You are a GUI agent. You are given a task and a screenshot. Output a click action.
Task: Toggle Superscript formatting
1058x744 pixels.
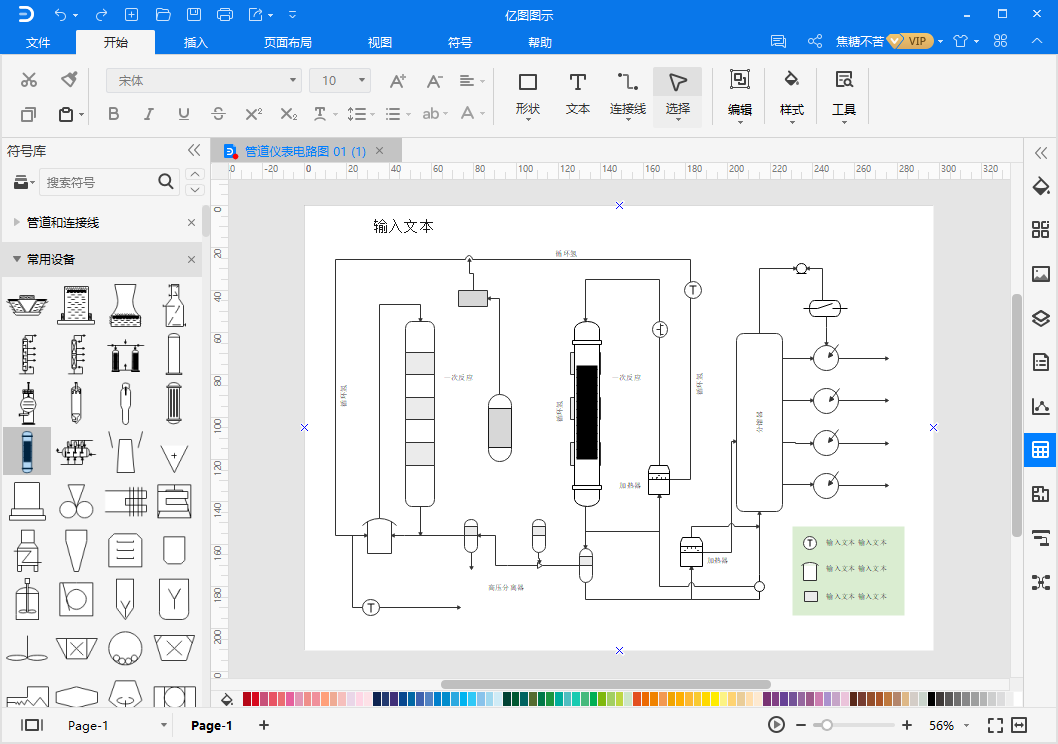coord(254,114)
